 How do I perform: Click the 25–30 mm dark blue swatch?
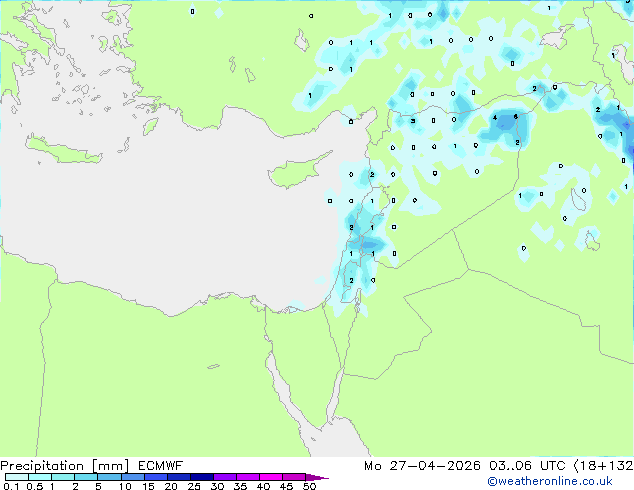[x=201, y=477]
